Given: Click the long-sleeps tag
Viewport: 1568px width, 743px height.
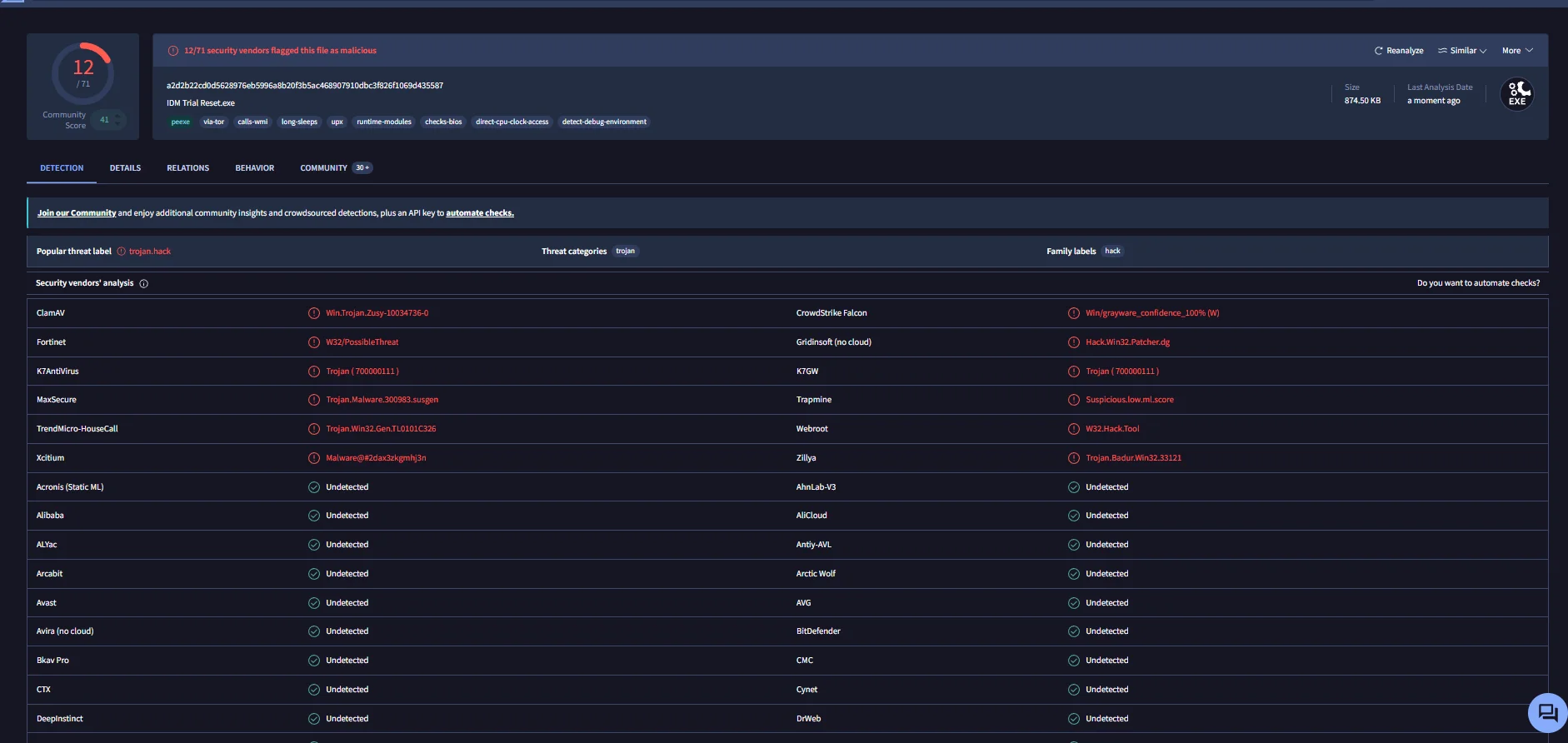Looking at the screenshot, I should point(299,122).
